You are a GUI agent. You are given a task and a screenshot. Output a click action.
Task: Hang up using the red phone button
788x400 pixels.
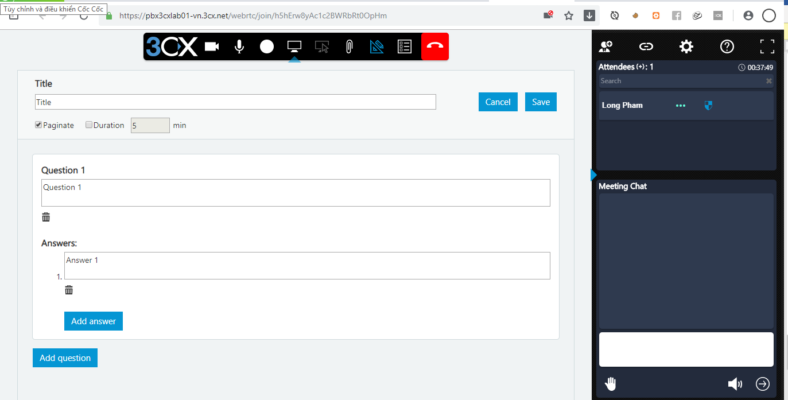tap(435, 46)
